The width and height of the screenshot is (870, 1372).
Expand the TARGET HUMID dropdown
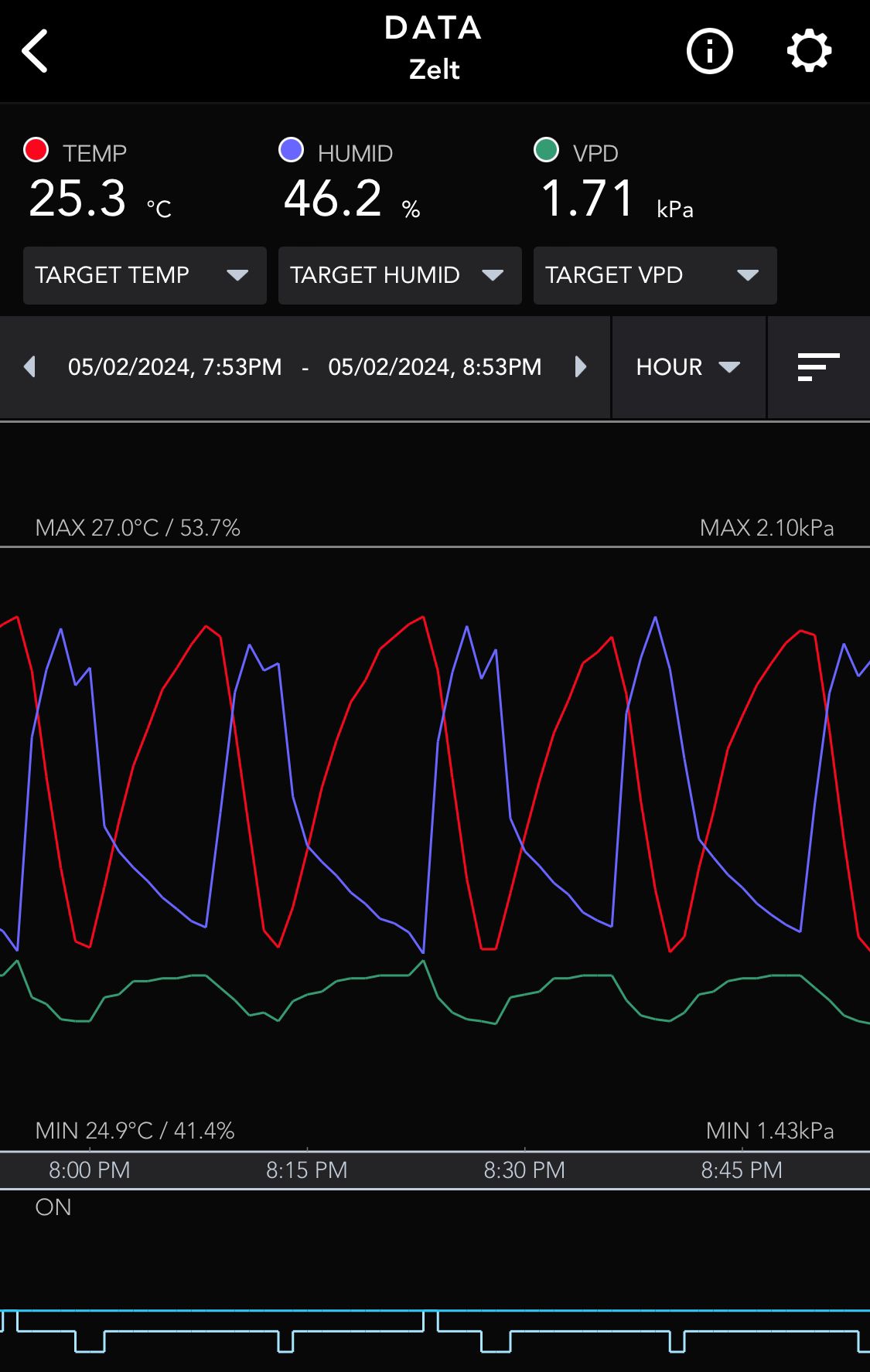click(x=399, y=275)
